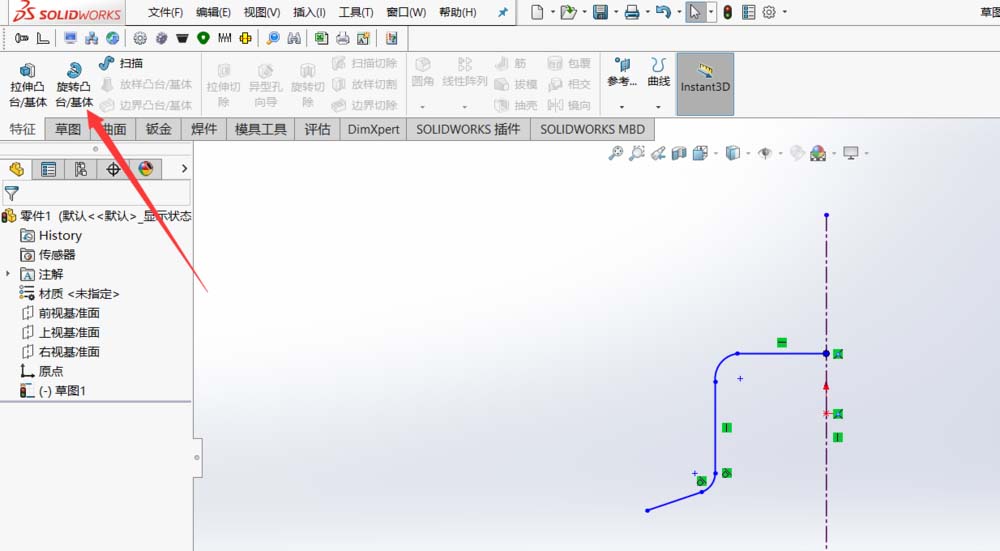This screenshot has width=1000, height=551.
Task: Click the View Settings monitor icon
Action: pyautogui.click(x=851, y=153)
